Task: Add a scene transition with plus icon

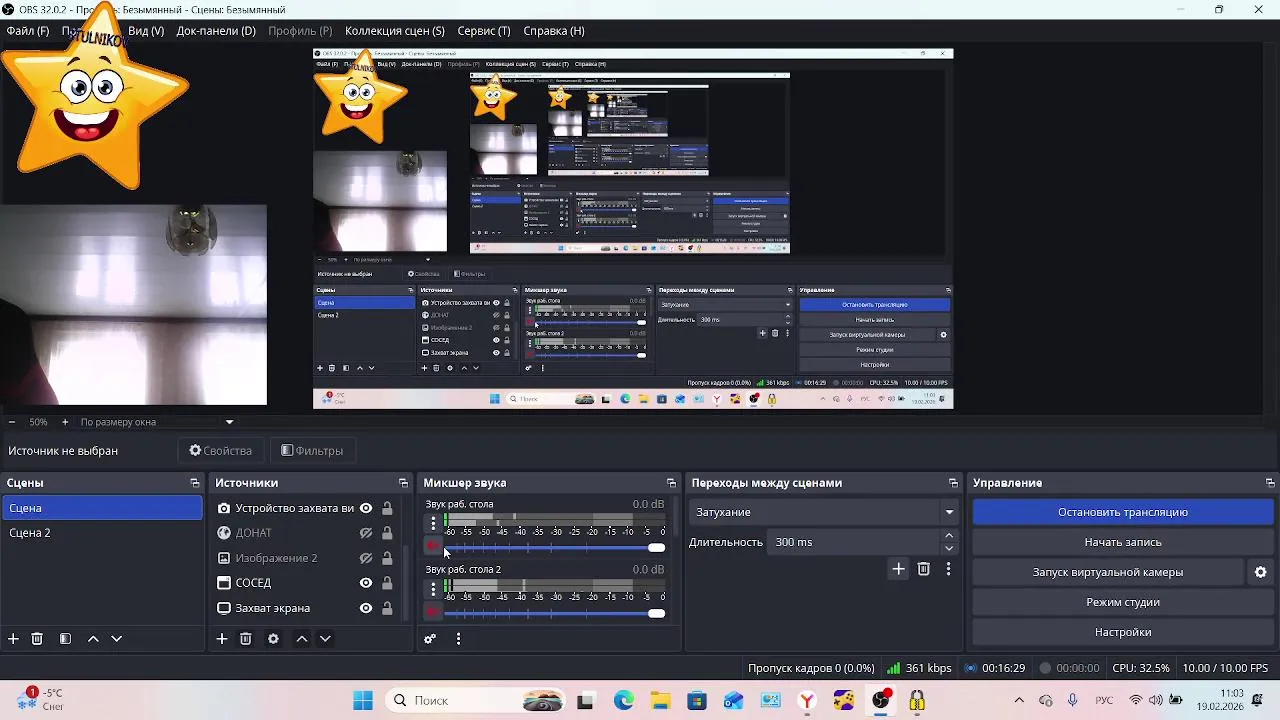Action: coord(898,569)
